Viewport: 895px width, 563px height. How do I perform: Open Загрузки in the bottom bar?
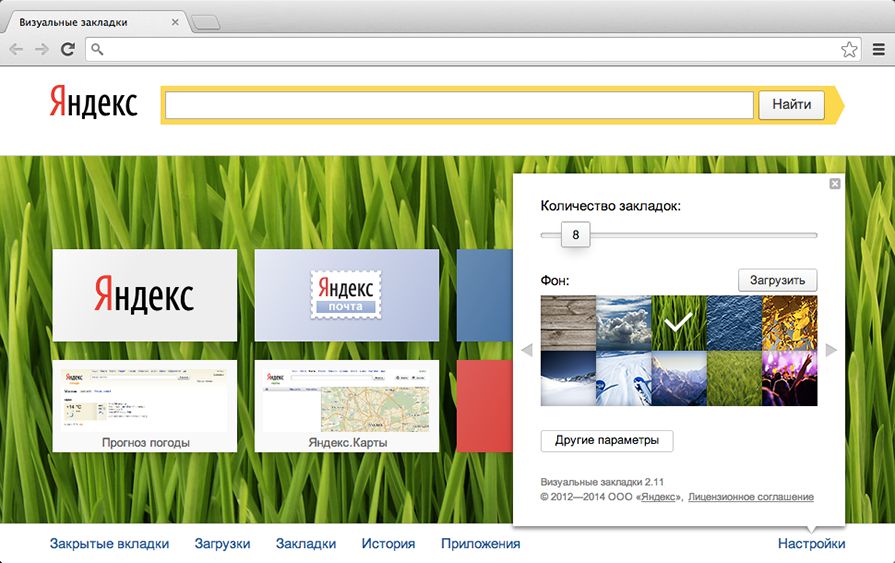223,544
